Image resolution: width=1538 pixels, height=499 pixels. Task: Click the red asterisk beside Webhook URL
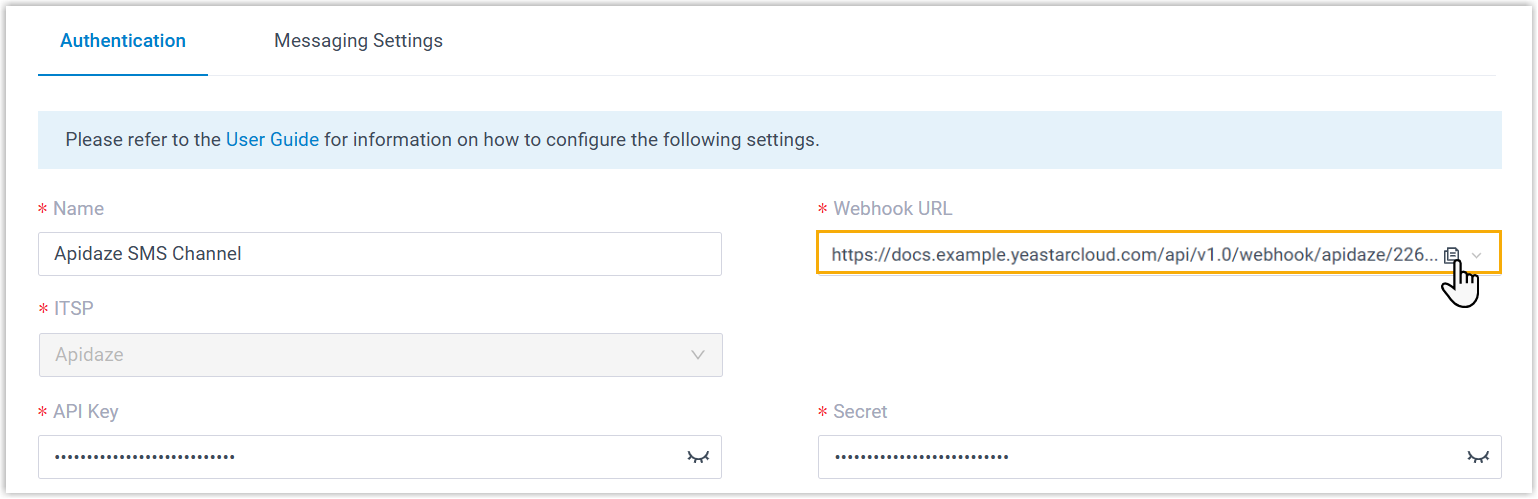point(823,210)
